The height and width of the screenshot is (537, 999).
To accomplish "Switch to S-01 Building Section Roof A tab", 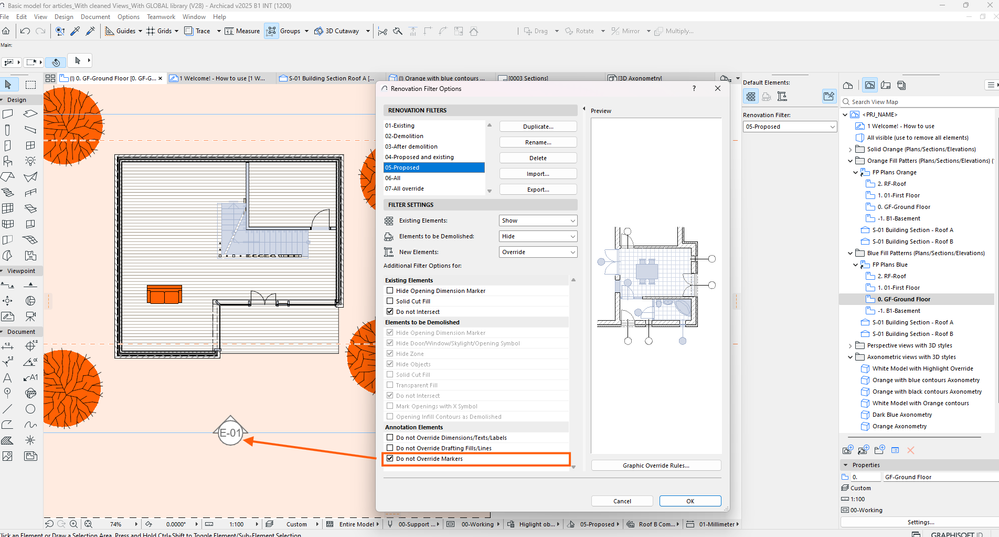I will 327,77.
